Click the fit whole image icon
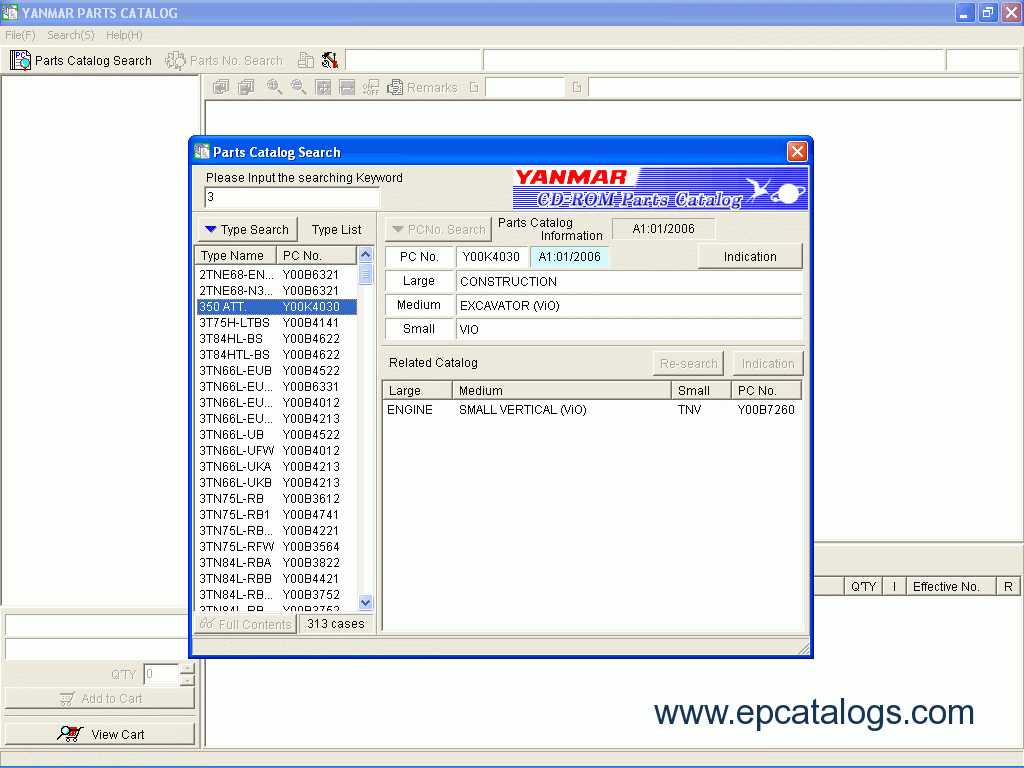The width and height of the screenshot is (1024, 768). click(323, 87)
